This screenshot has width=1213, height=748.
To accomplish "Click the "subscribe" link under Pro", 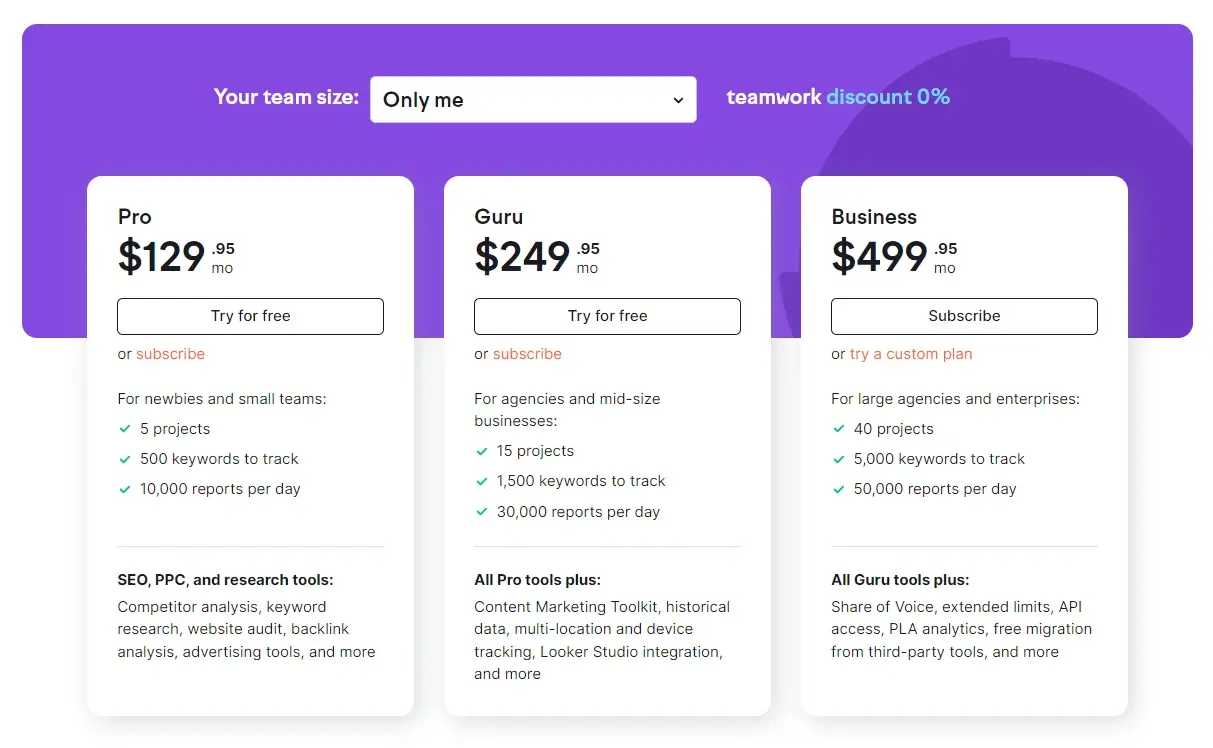I will pyautogui.click(x=170, y=353).
